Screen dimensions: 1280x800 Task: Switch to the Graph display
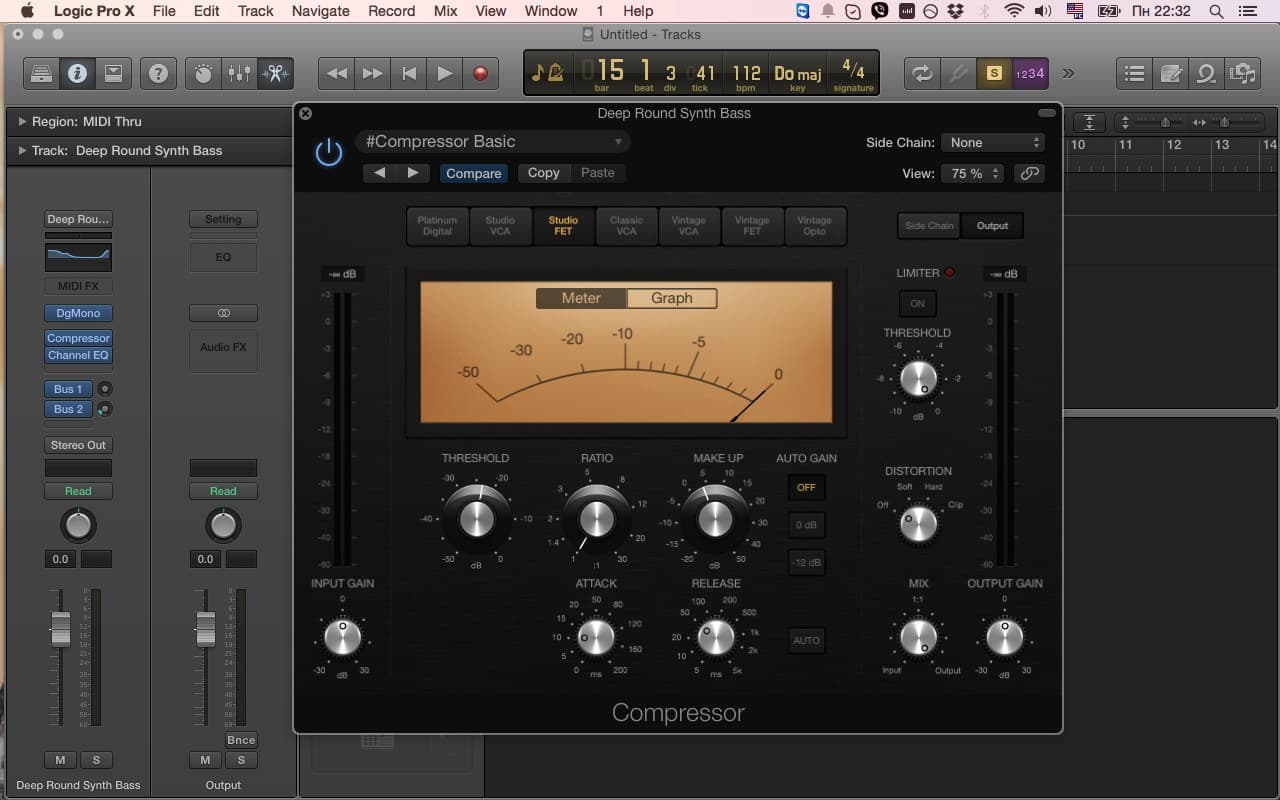[672, 298]
